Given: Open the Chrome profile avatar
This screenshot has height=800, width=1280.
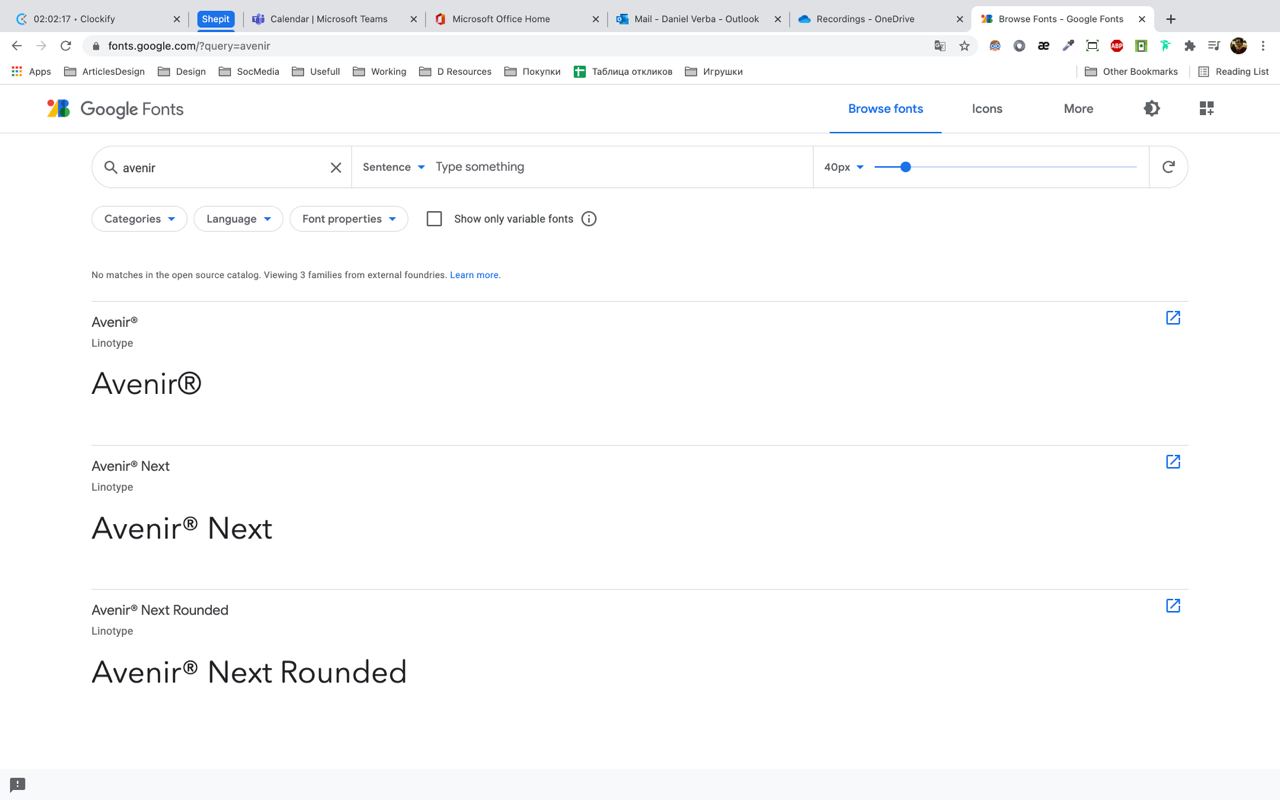Looking at the screenshot, I should (1239, 46).
